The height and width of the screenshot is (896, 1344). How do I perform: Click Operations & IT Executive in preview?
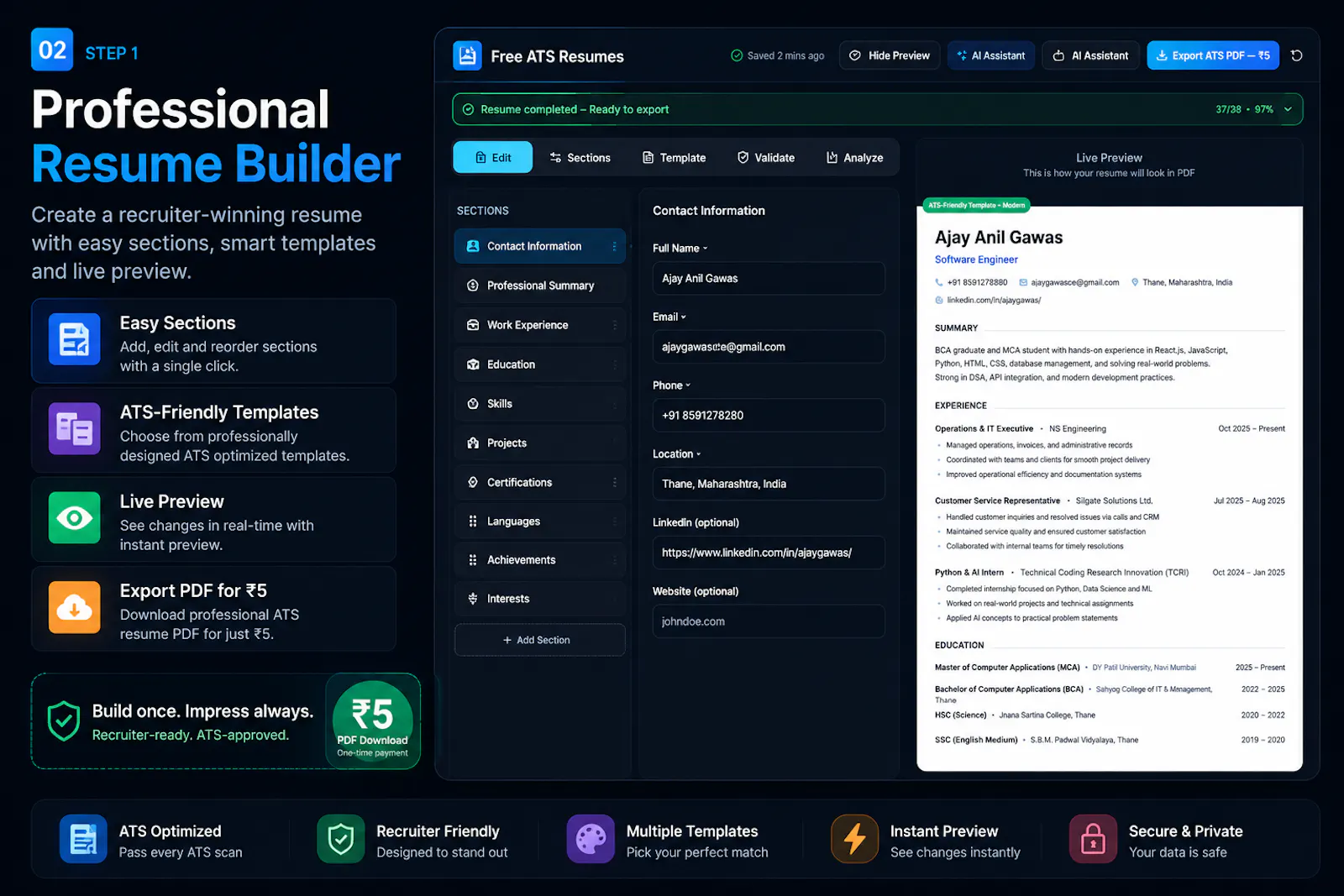984,428
